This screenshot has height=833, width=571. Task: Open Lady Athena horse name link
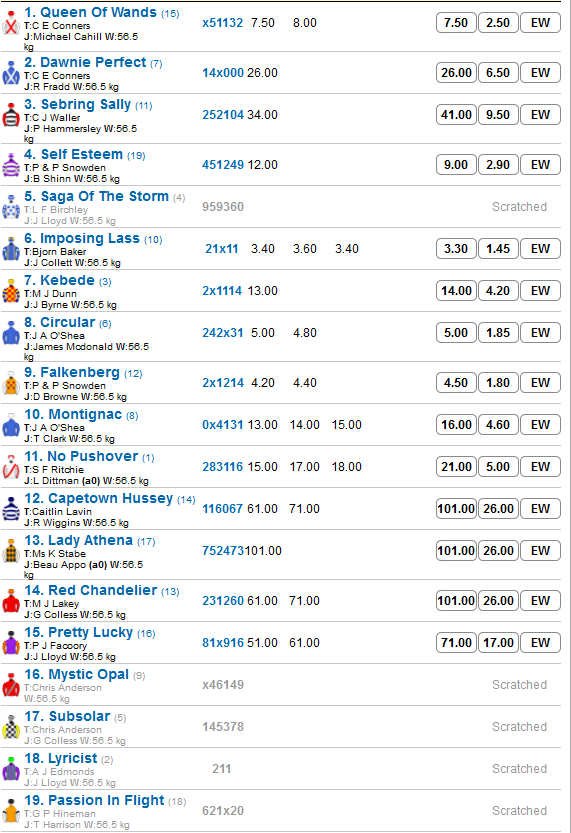click(79, 540)
